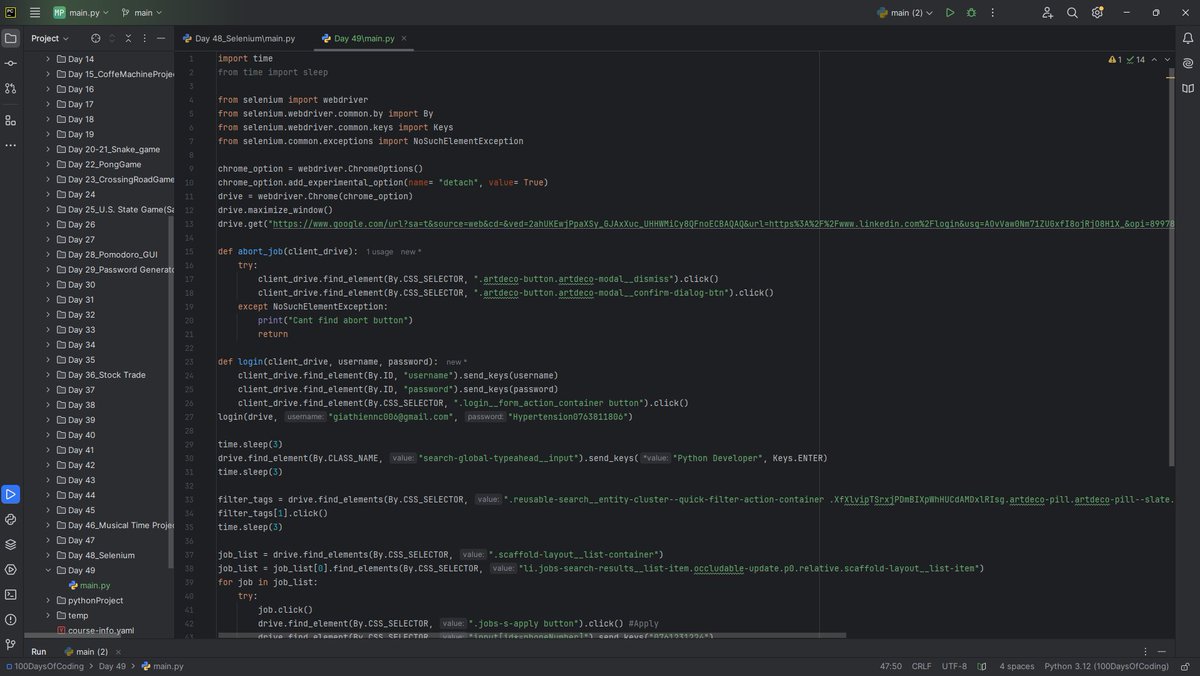The height and width of the screenshot is (676, 1200).
Task: Open the Structure tool window
Action: tap(11, 120)
